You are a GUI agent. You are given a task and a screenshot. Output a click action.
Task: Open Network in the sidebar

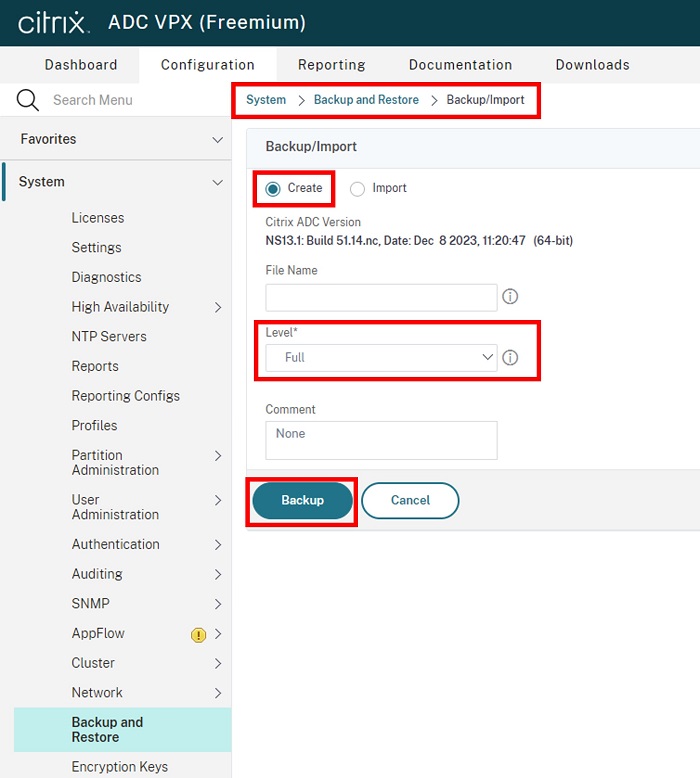pyautogui.click(x=97, y=693)
